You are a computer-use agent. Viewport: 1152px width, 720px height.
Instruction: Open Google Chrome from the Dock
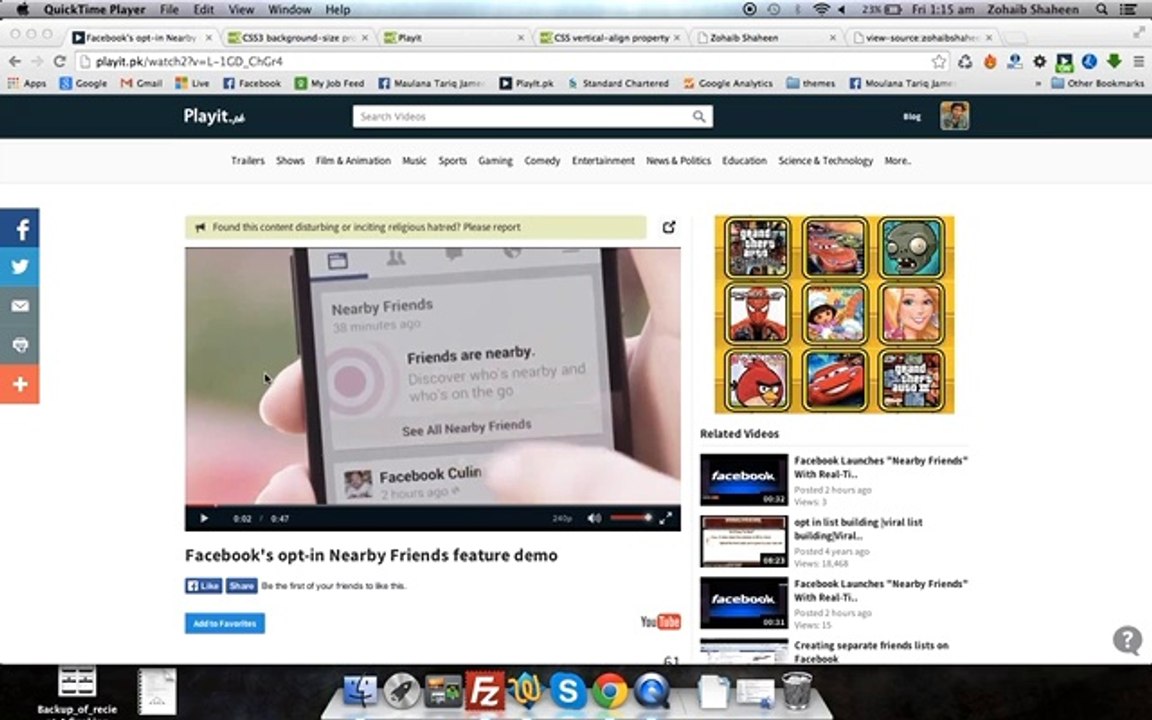tap(610, 691)
